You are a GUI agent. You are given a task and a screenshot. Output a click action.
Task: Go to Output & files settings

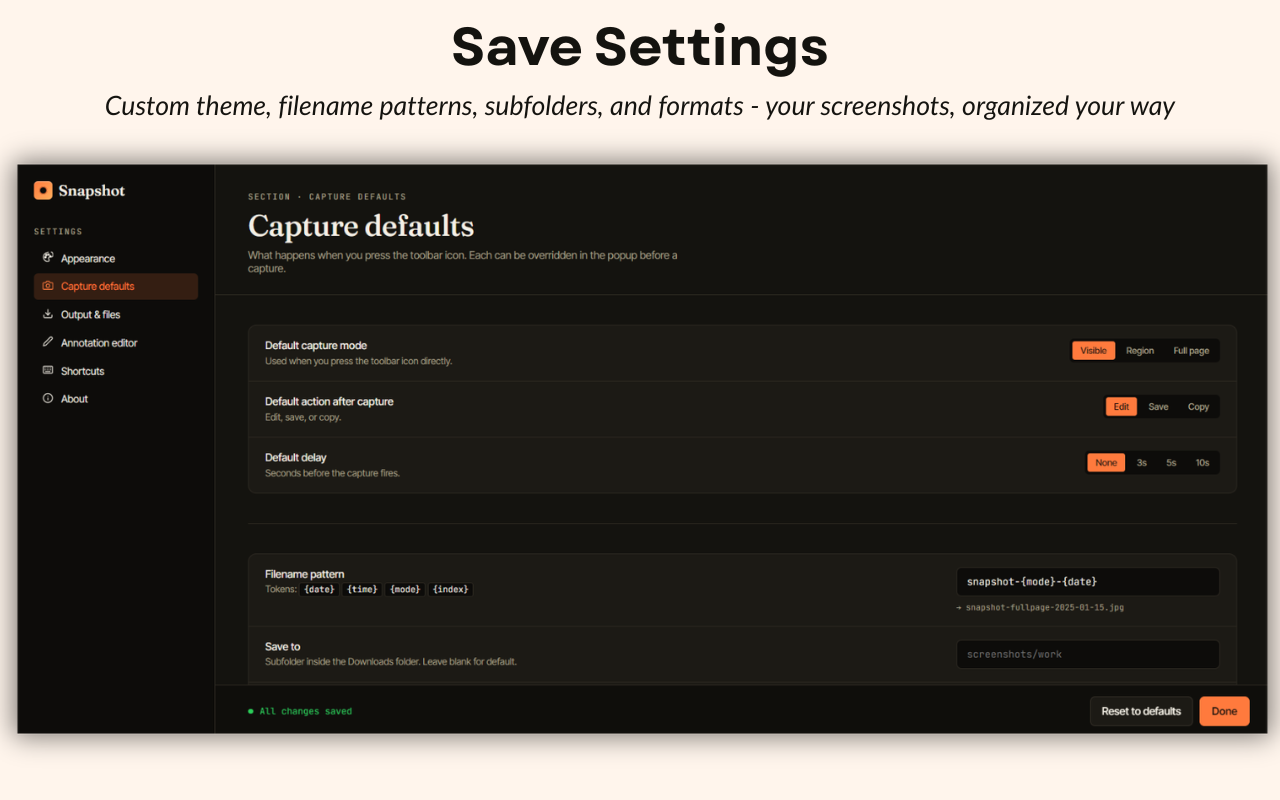coord(116,314)
